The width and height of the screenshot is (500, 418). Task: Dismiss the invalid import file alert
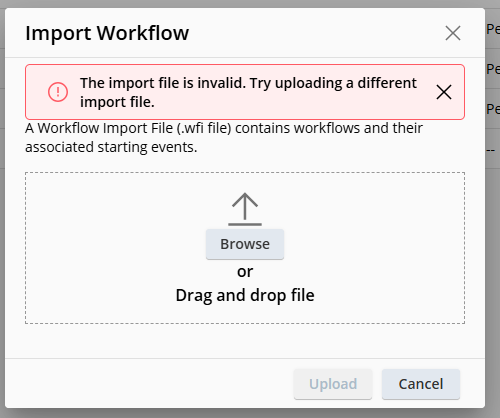(444, 92)
